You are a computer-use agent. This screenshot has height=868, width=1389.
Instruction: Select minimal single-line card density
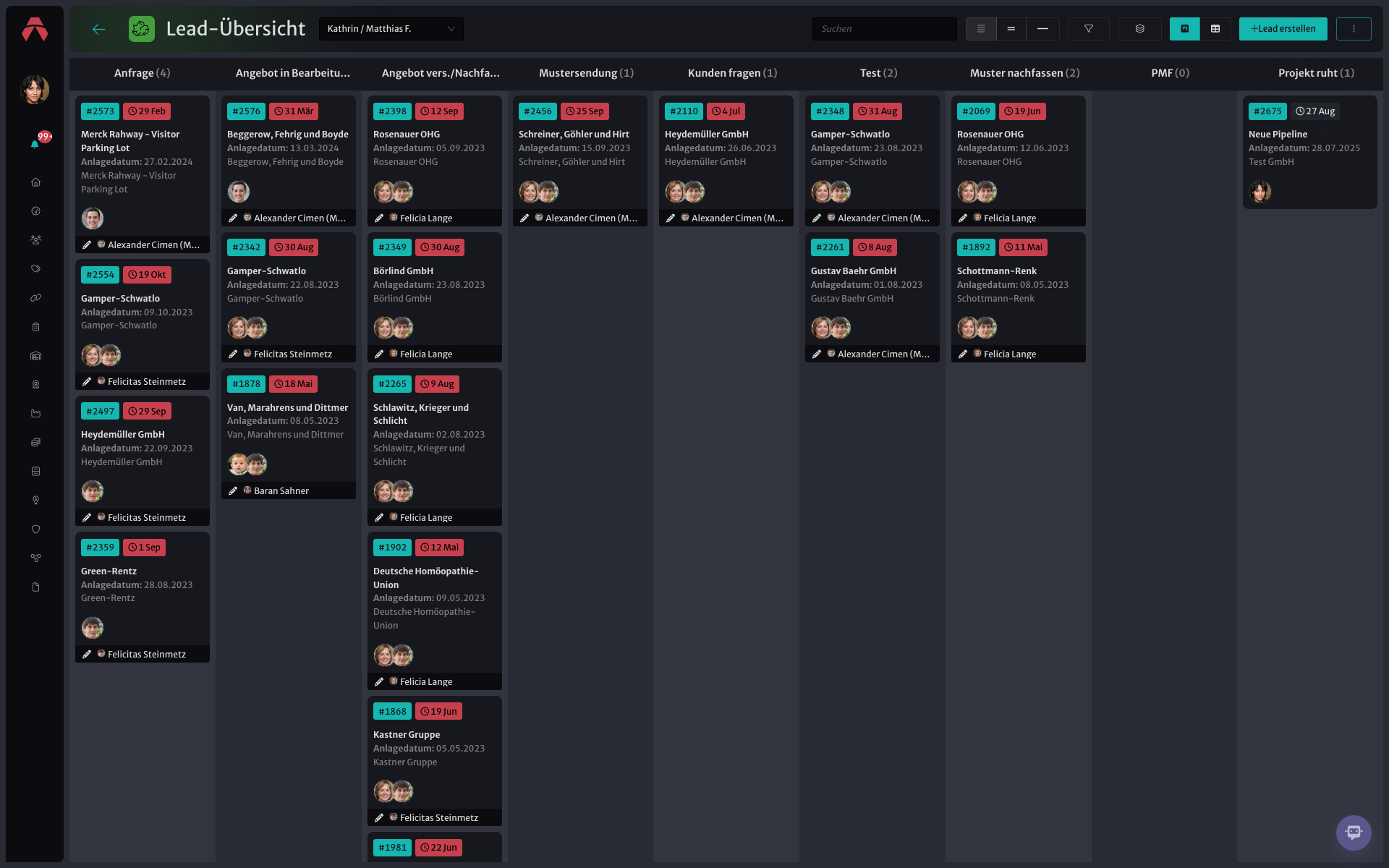pos(1042,29)
